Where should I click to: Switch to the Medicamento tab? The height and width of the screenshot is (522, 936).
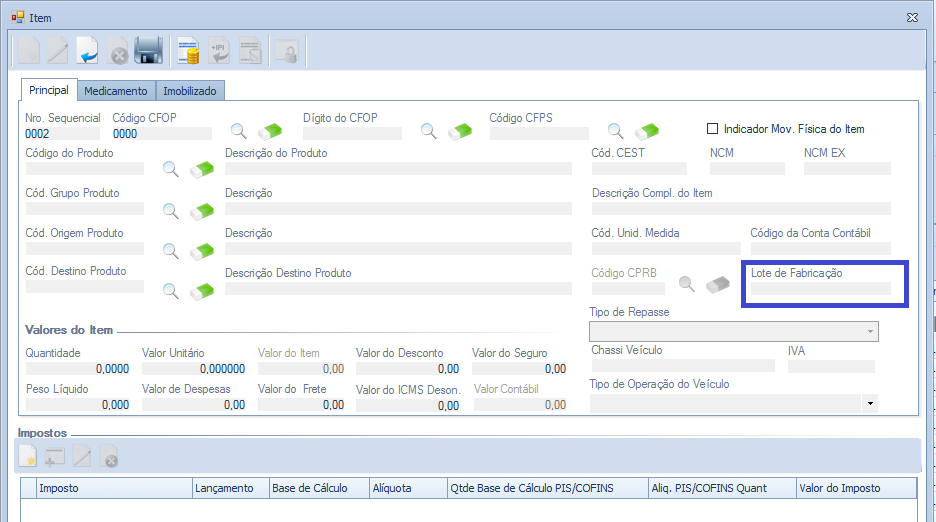click(116, 91)
